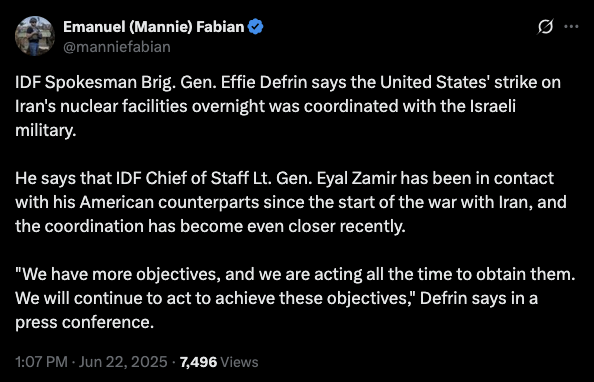Select the Jun 22, 2025 date
594x382 pixels.
(x=123, y=362)
